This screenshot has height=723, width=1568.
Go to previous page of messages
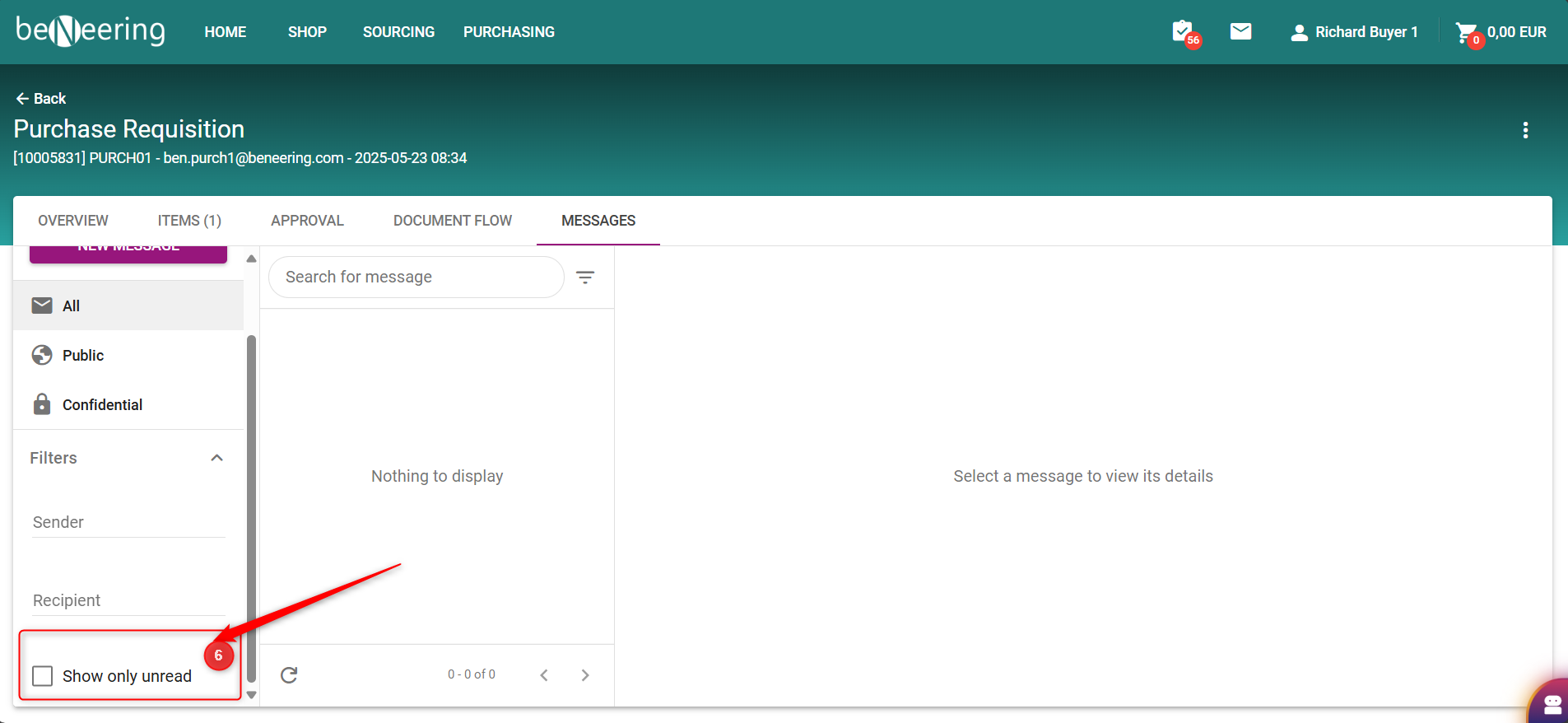(x=544, y=675)
